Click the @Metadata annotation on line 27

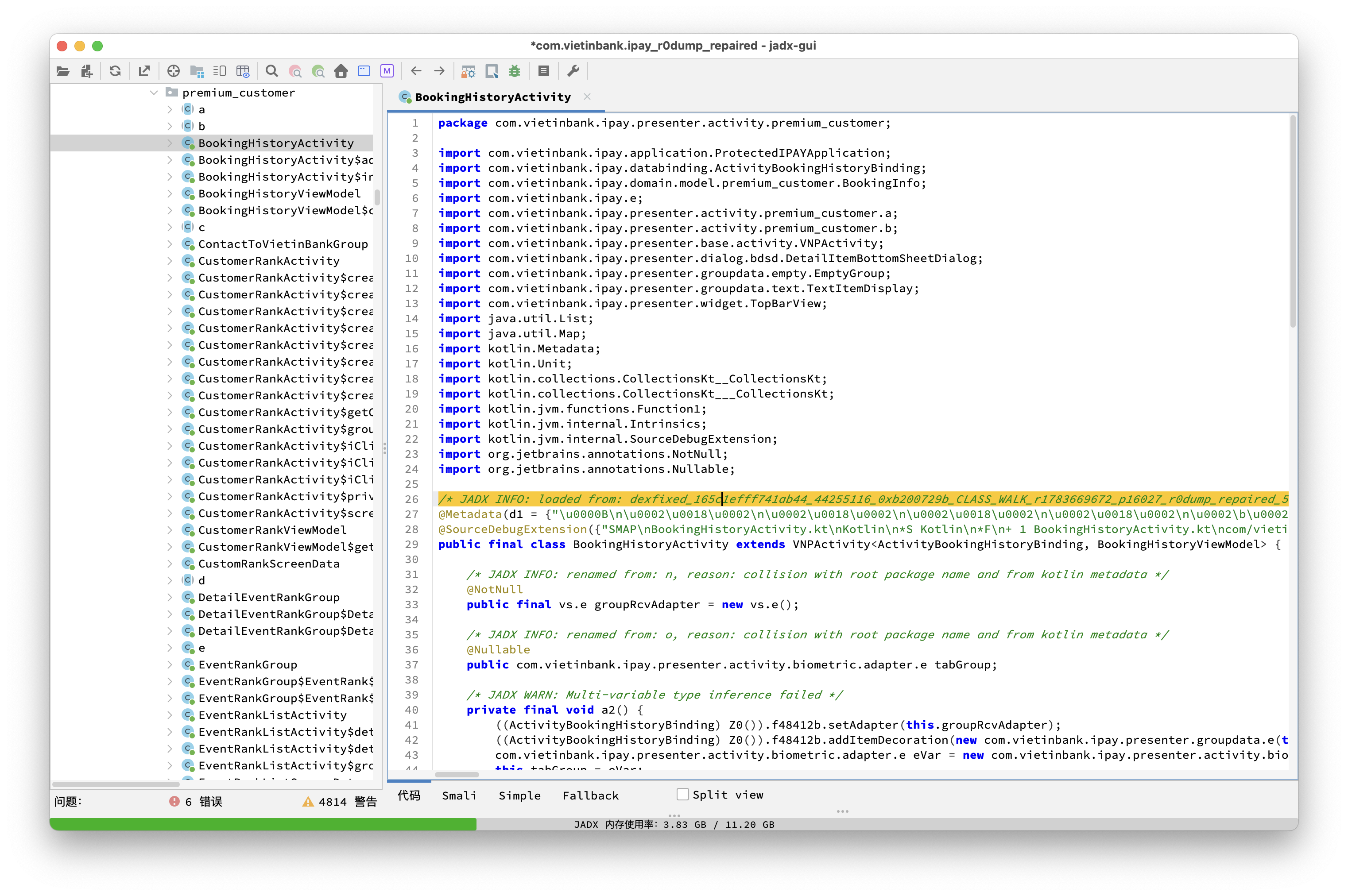(469, 514)
